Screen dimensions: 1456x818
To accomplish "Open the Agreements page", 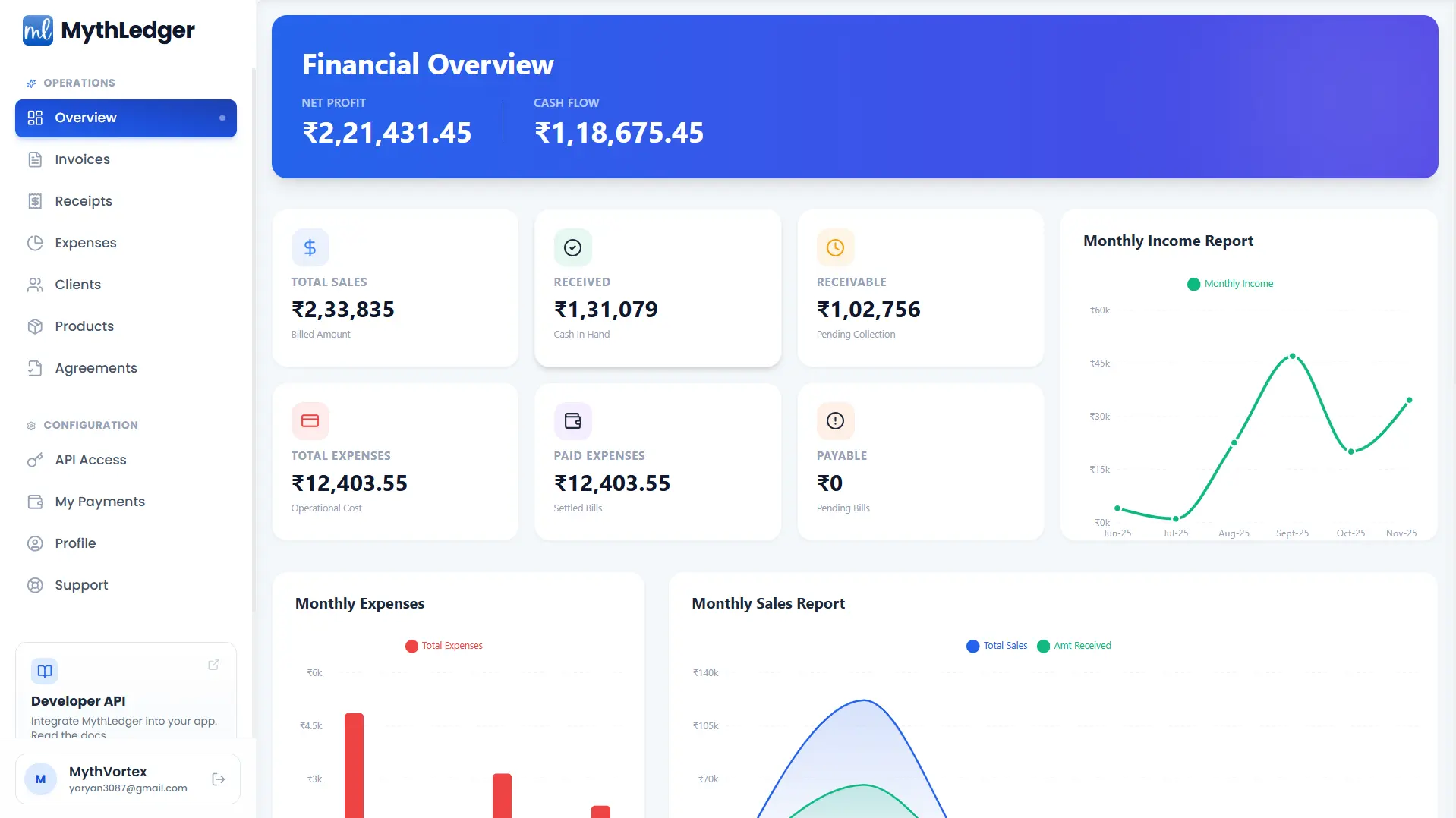I will 94,368.
